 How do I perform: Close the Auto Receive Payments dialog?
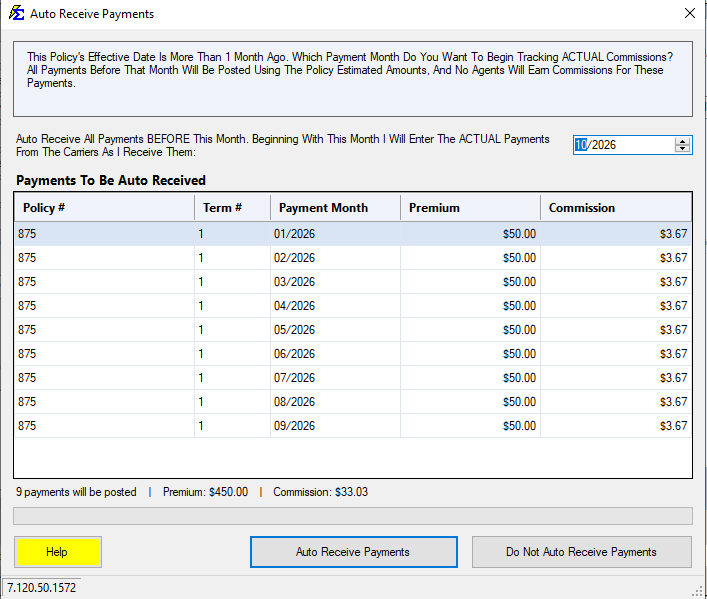tap(689, 14)
